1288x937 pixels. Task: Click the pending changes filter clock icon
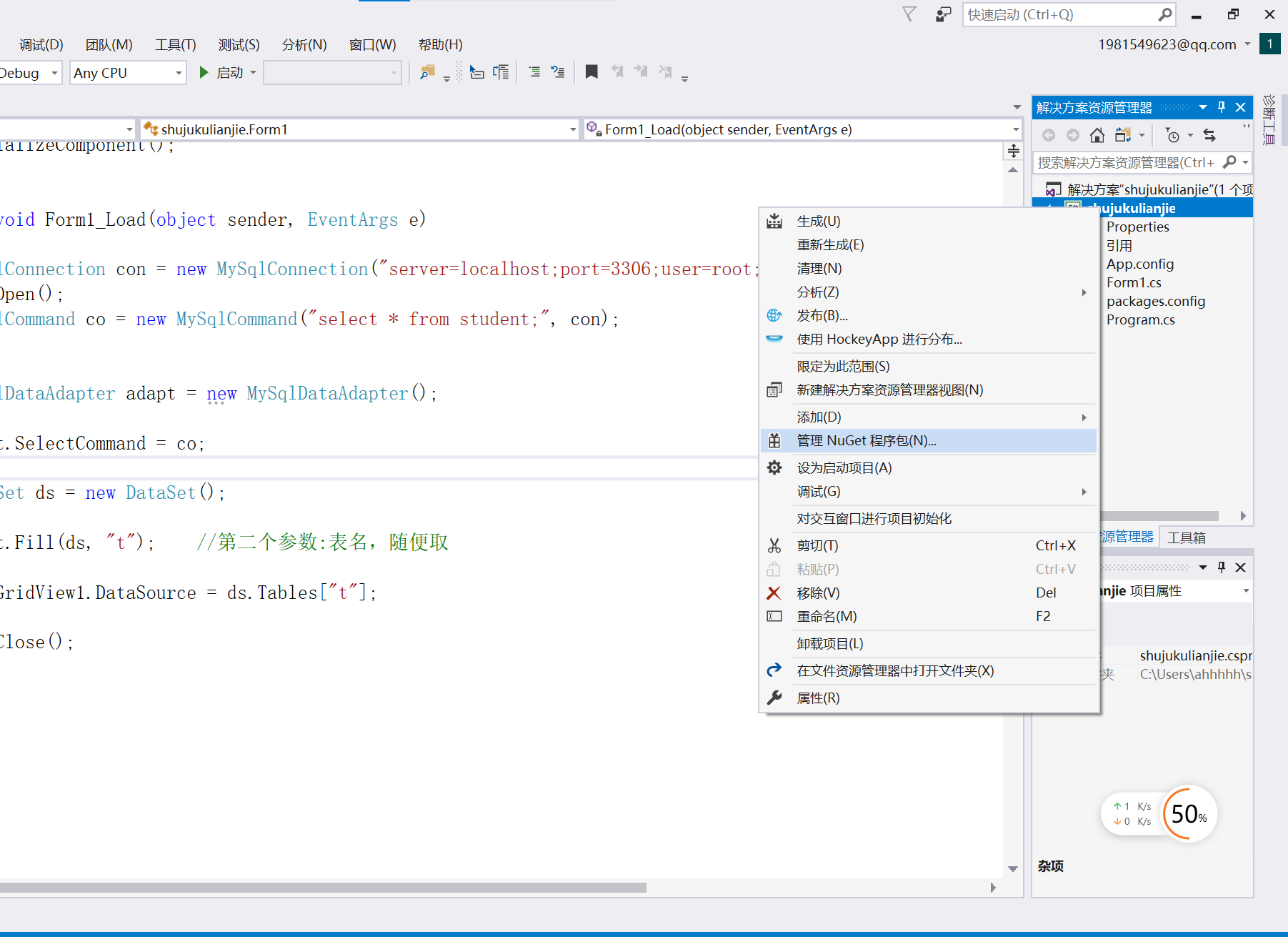1172,135
